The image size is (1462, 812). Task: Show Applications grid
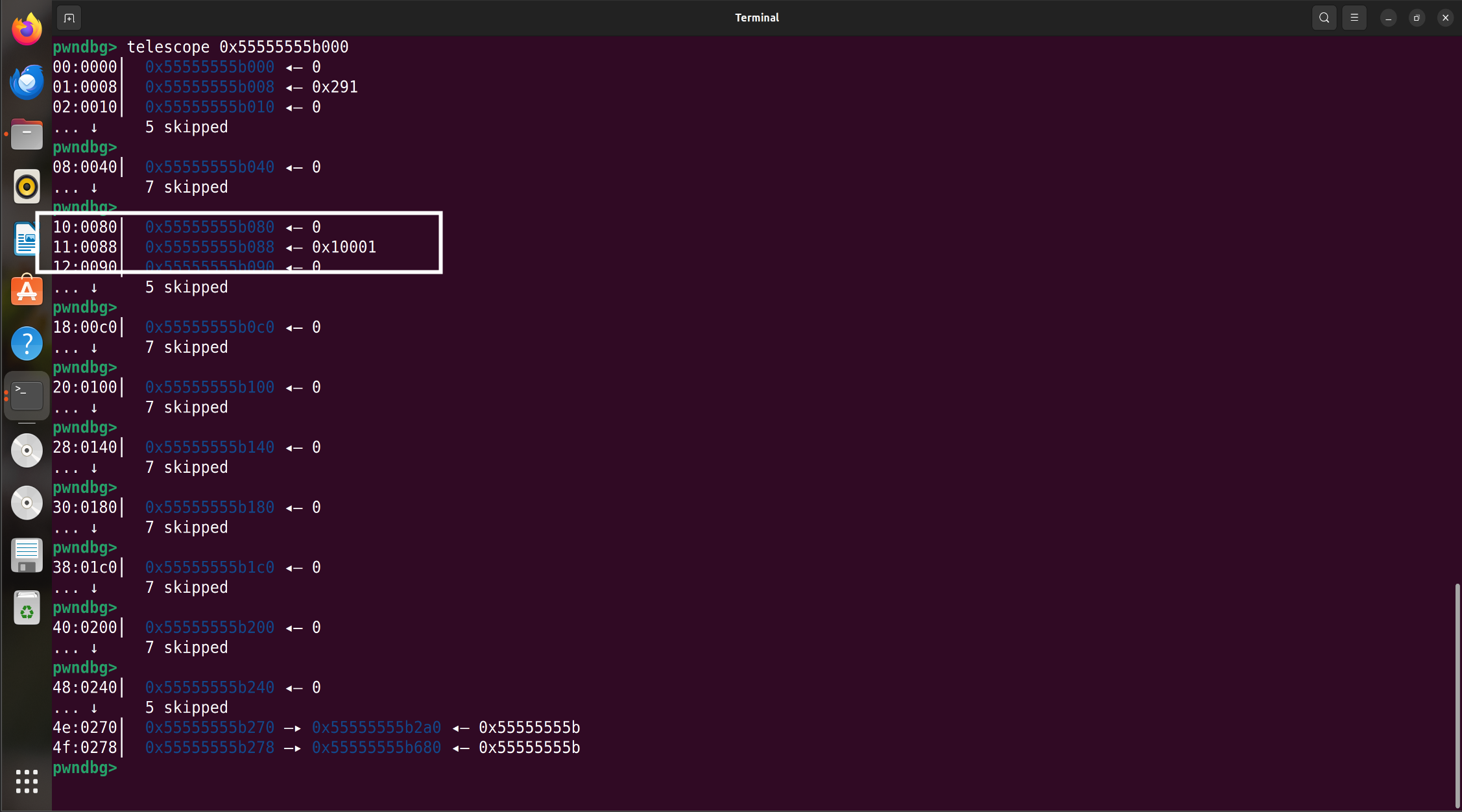click(x=27, y=782)
